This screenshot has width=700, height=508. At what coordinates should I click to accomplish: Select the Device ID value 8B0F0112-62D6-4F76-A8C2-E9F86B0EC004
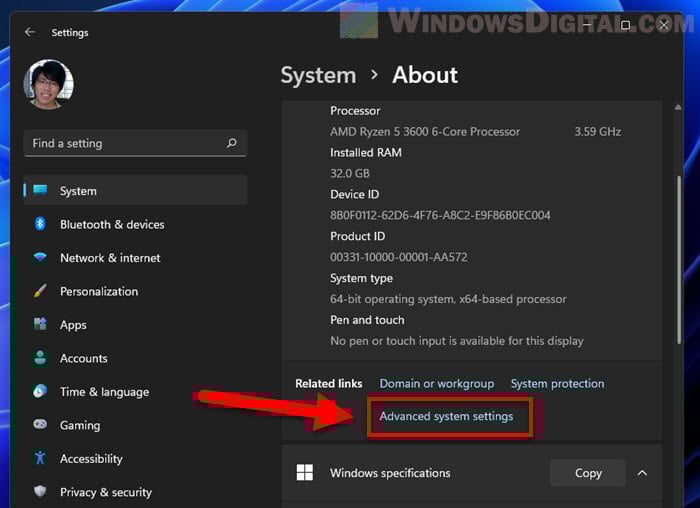point(440,215)
